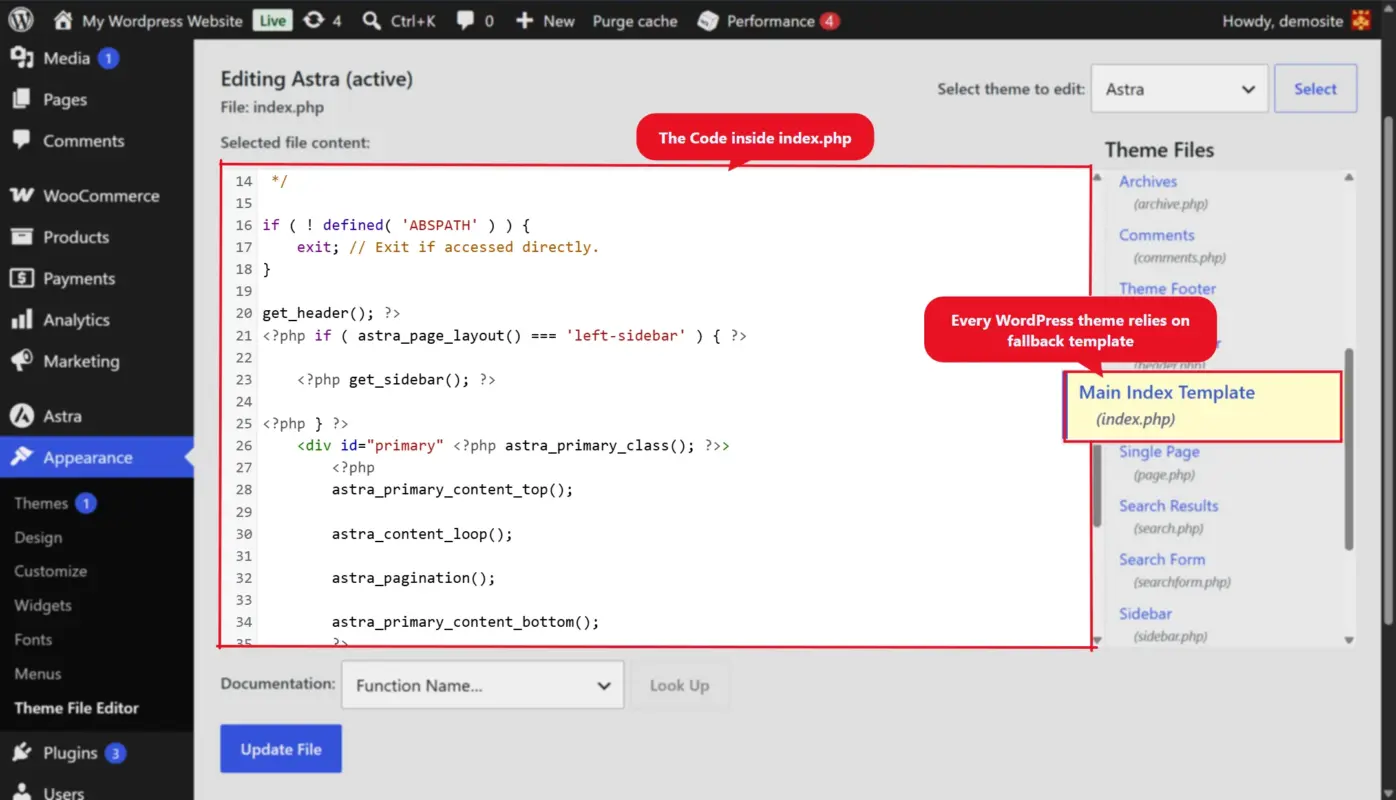
Task: Open the updates icon showing 4
Action: pos(314,20)
